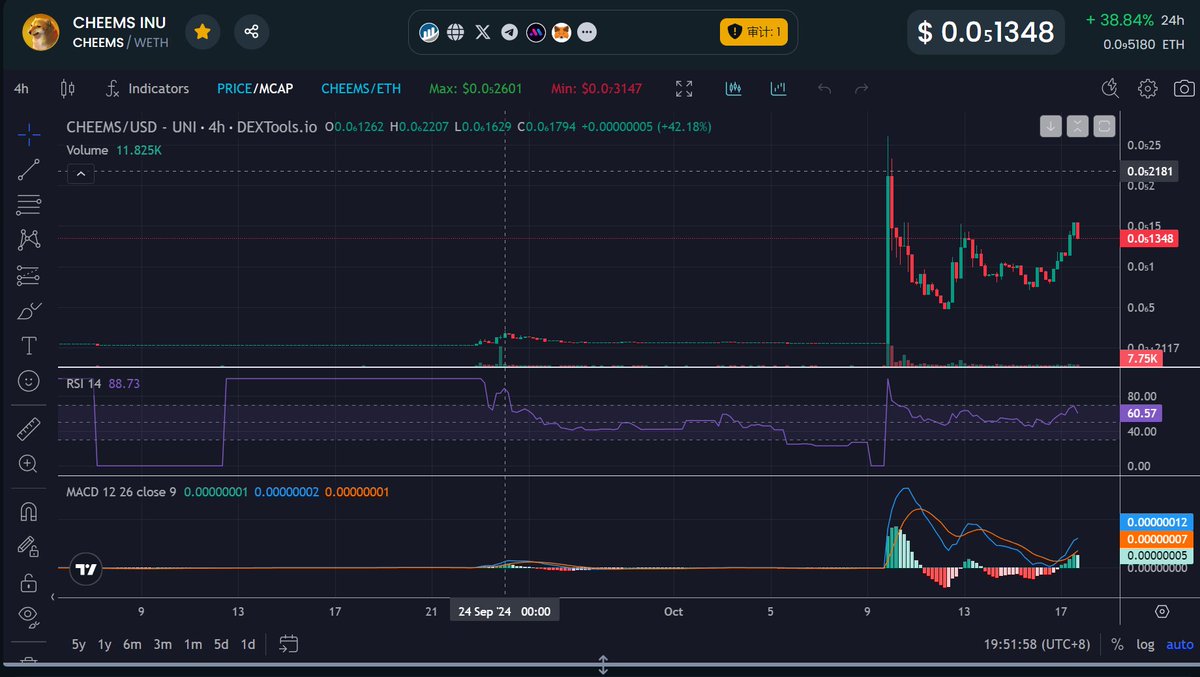Click the purple M social icon
This screenshot has width=1200, height=677.
coord(536,32)
